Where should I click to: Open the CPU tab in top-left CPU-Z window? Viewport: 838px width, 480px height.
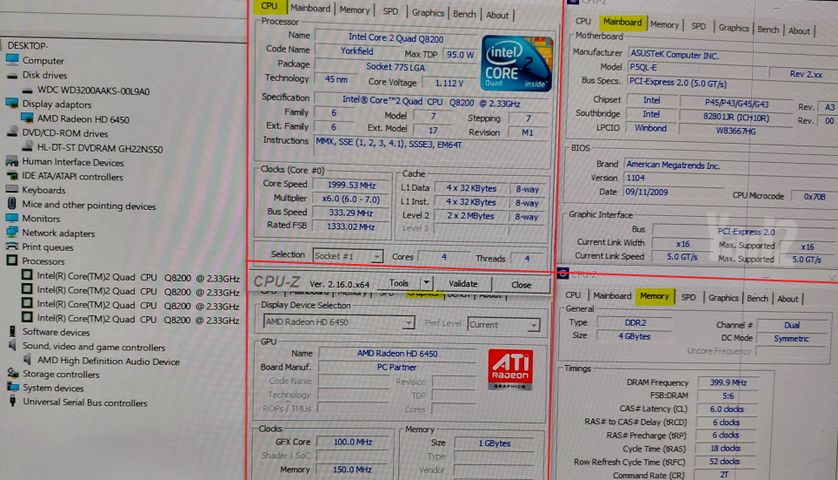pos(269,6)
